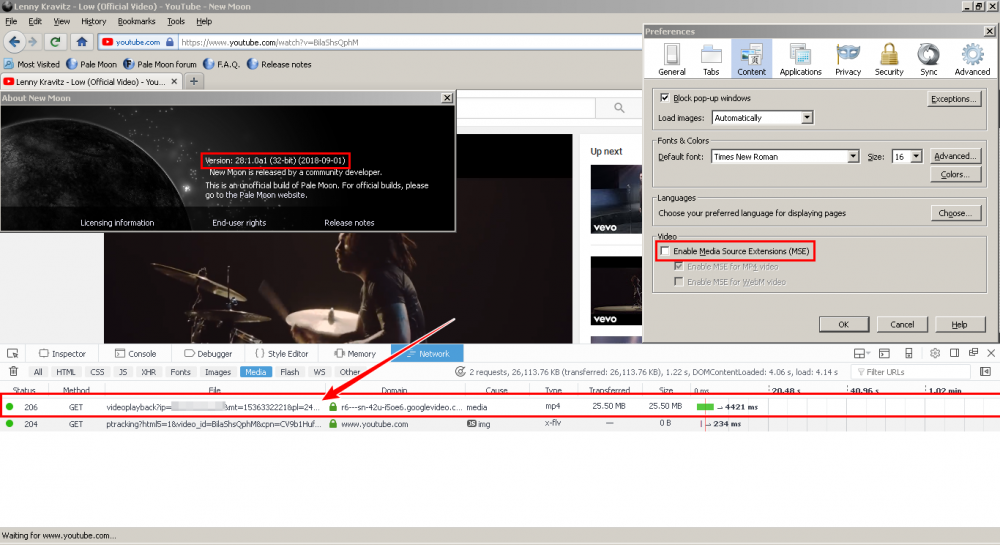The width and height of the screenshot is (1000, 545).
Task: Open the Edit menu
Action: (35, 21)
